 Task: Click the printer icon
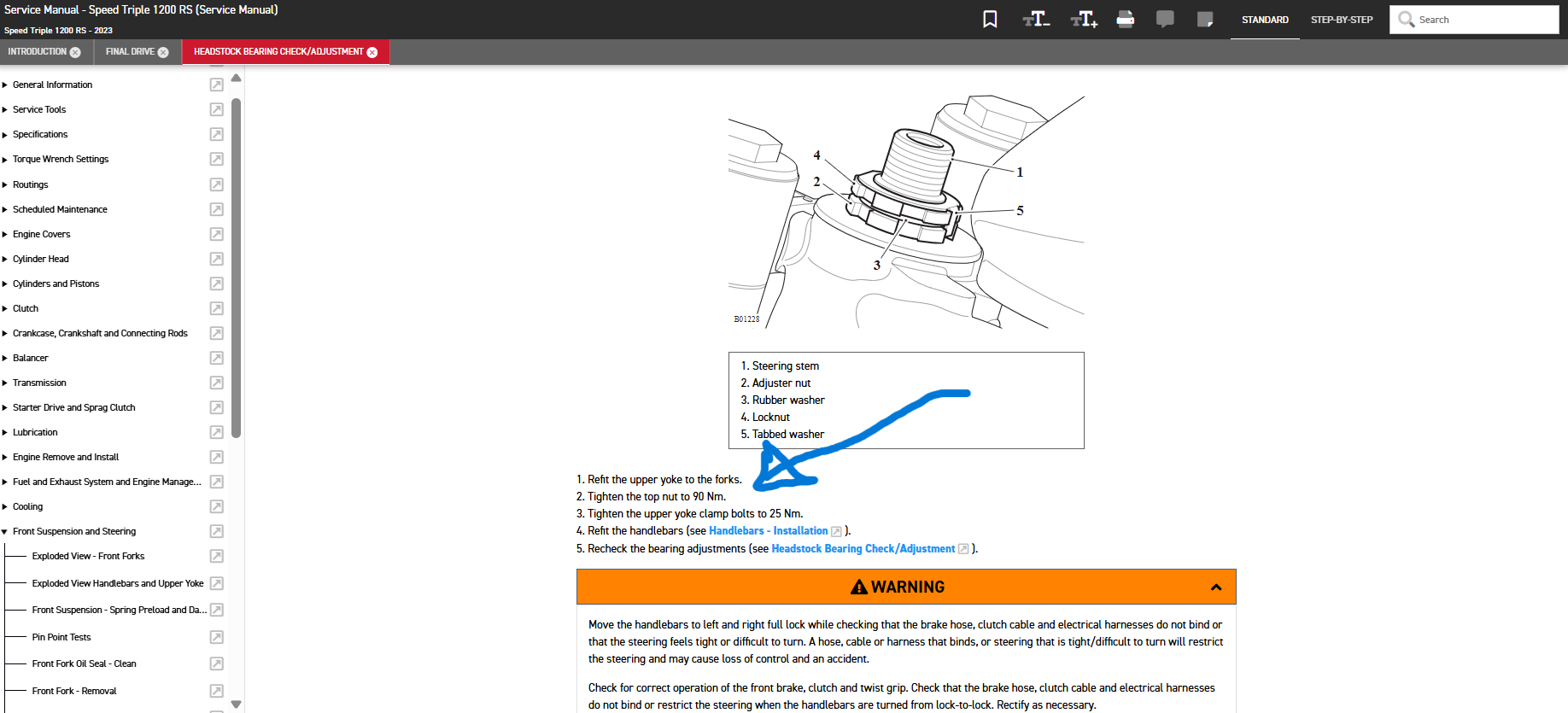pos(1125,20)
